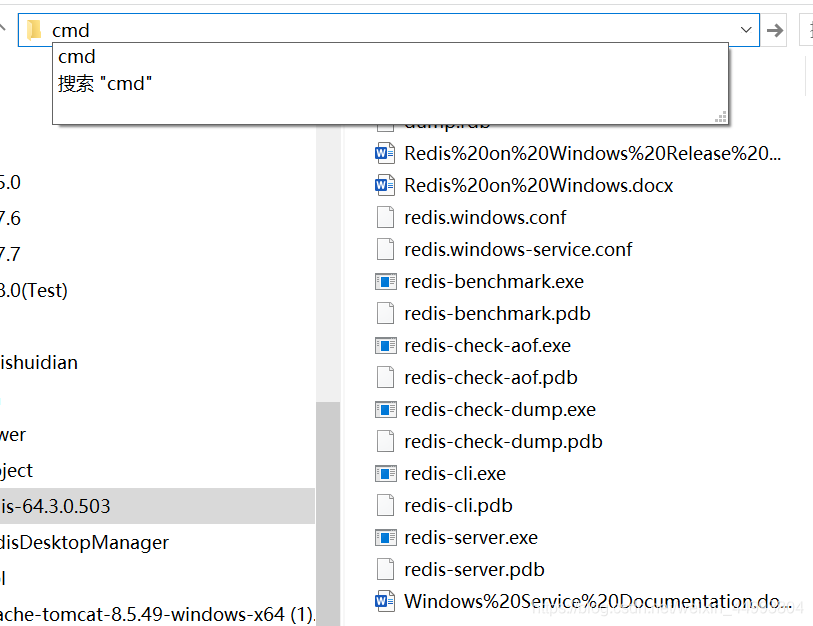Select redis-check-aof.exe file name
This screenshot has height=626, width=813.
tap(487, 345)
